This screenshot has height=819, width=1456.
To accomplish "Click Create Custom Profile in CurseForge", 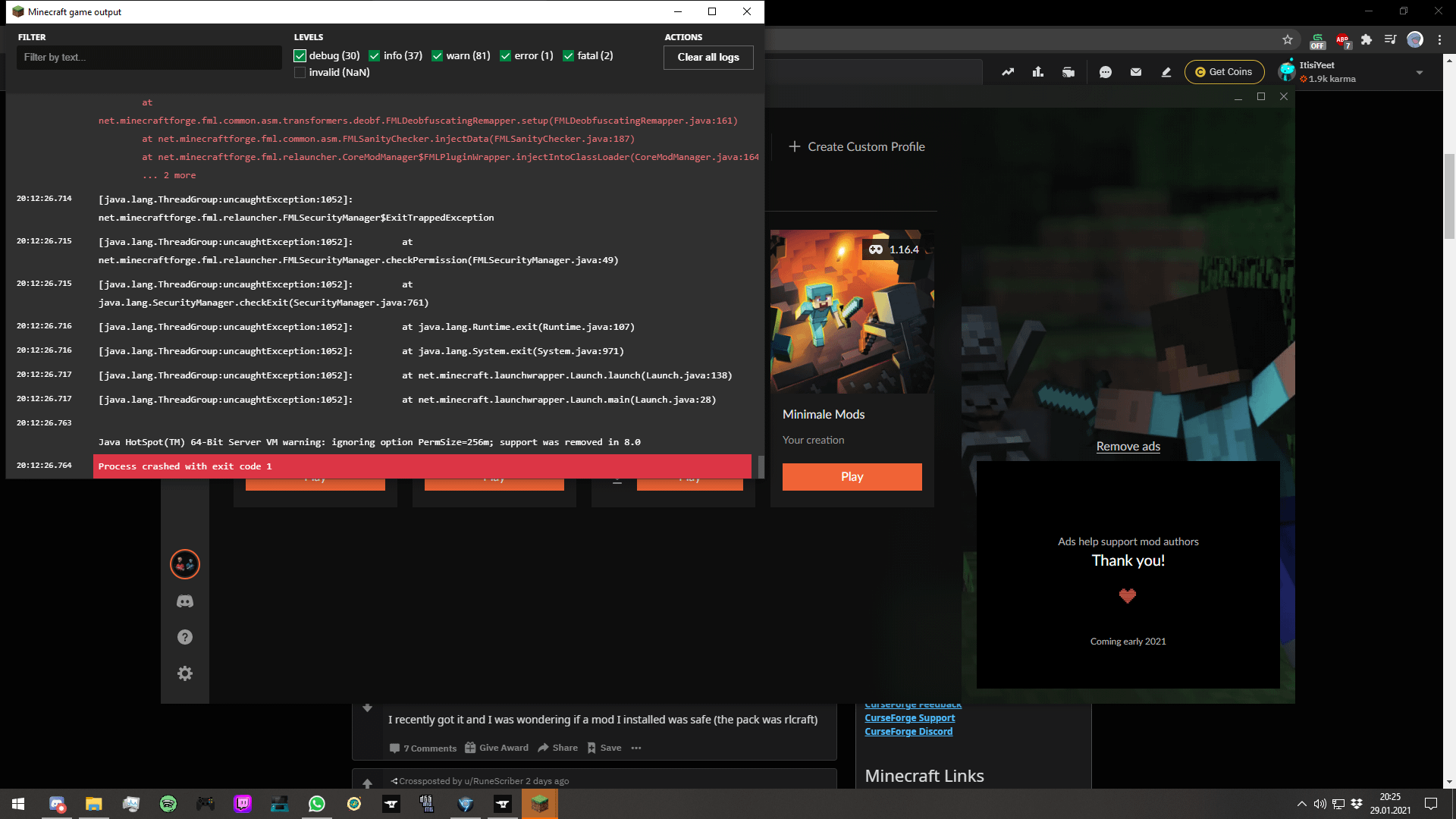I will (857, 146).
